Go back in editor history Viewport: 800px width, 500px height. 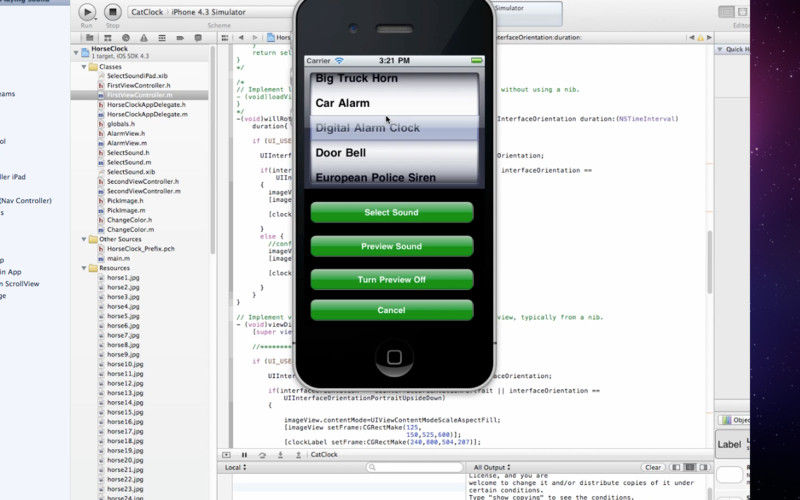(x=241, y=38)
